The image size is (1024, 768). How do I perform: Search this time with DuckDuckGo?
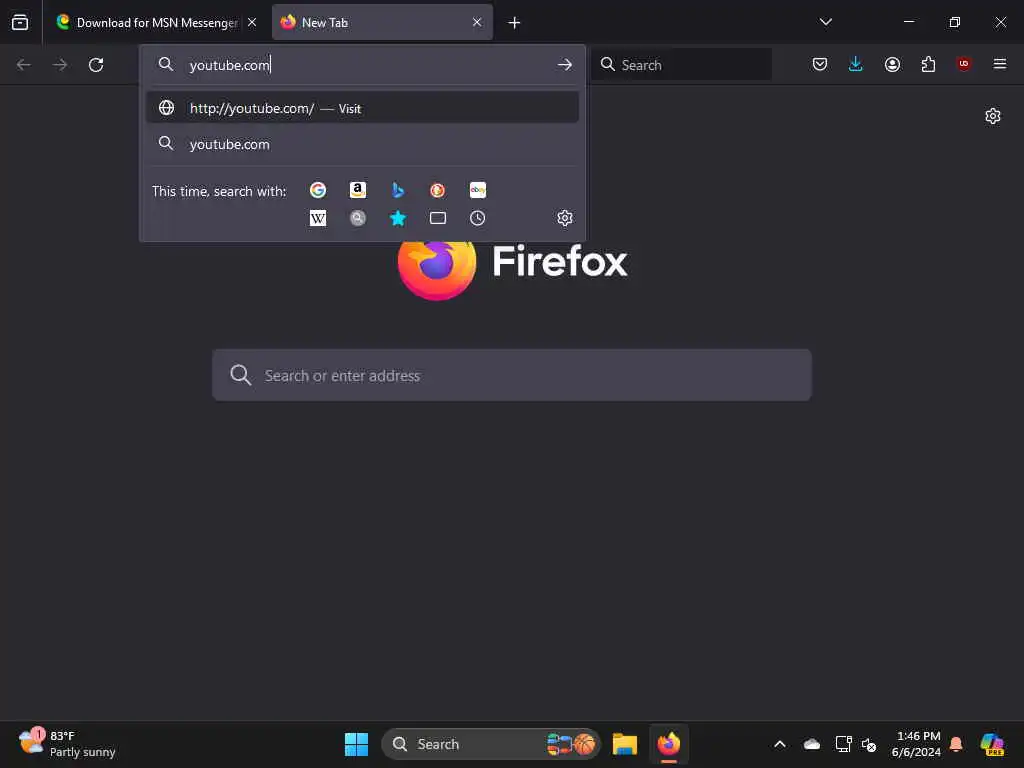(438, 190)
